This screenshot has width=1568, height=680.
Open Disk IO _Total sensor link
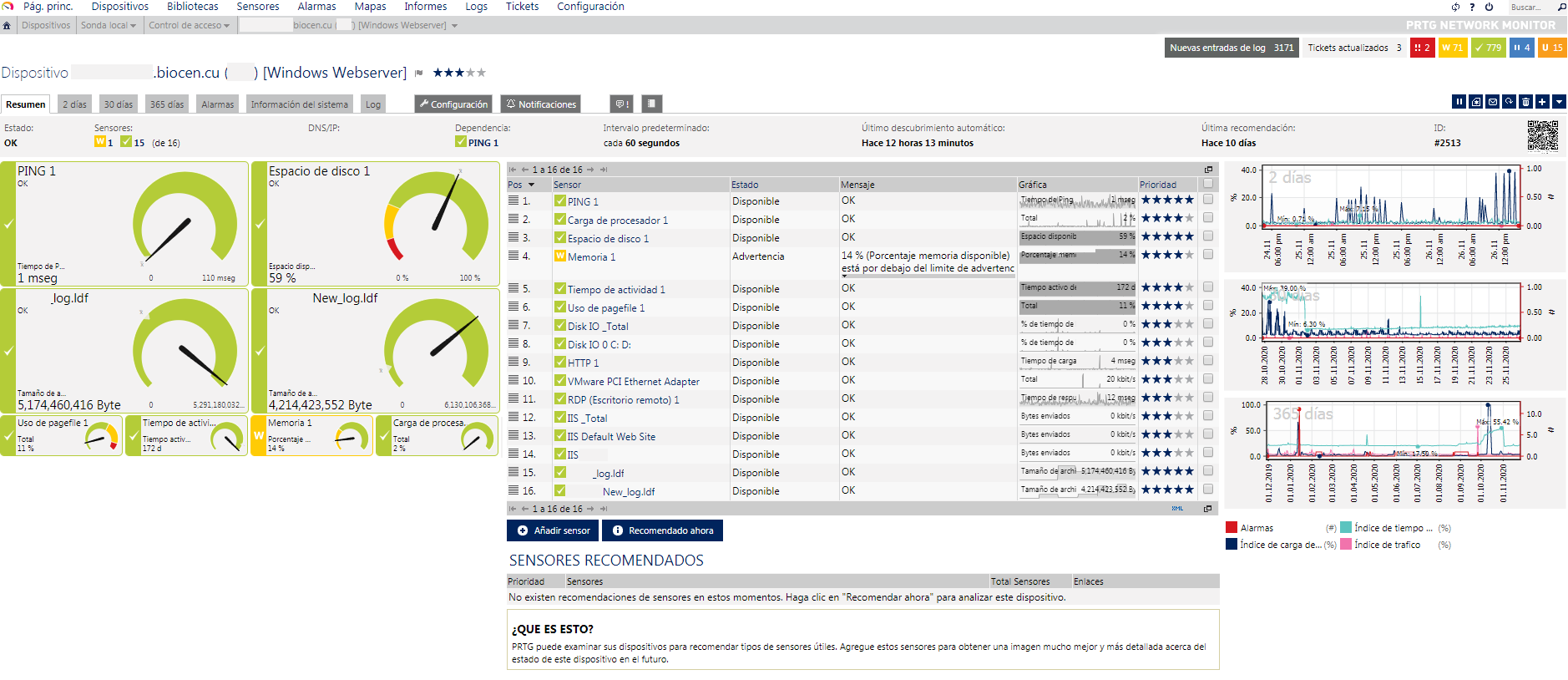598,327
